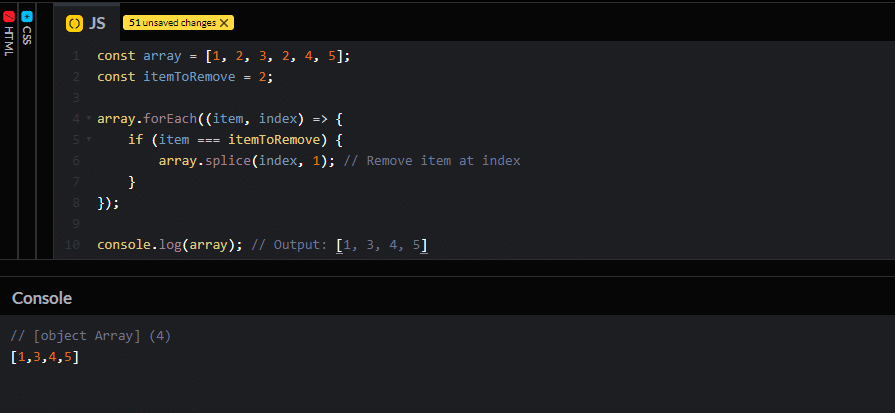Click line number 1 in gutter
The height and width of the screenshot is (413, 895).
(75, 55)
